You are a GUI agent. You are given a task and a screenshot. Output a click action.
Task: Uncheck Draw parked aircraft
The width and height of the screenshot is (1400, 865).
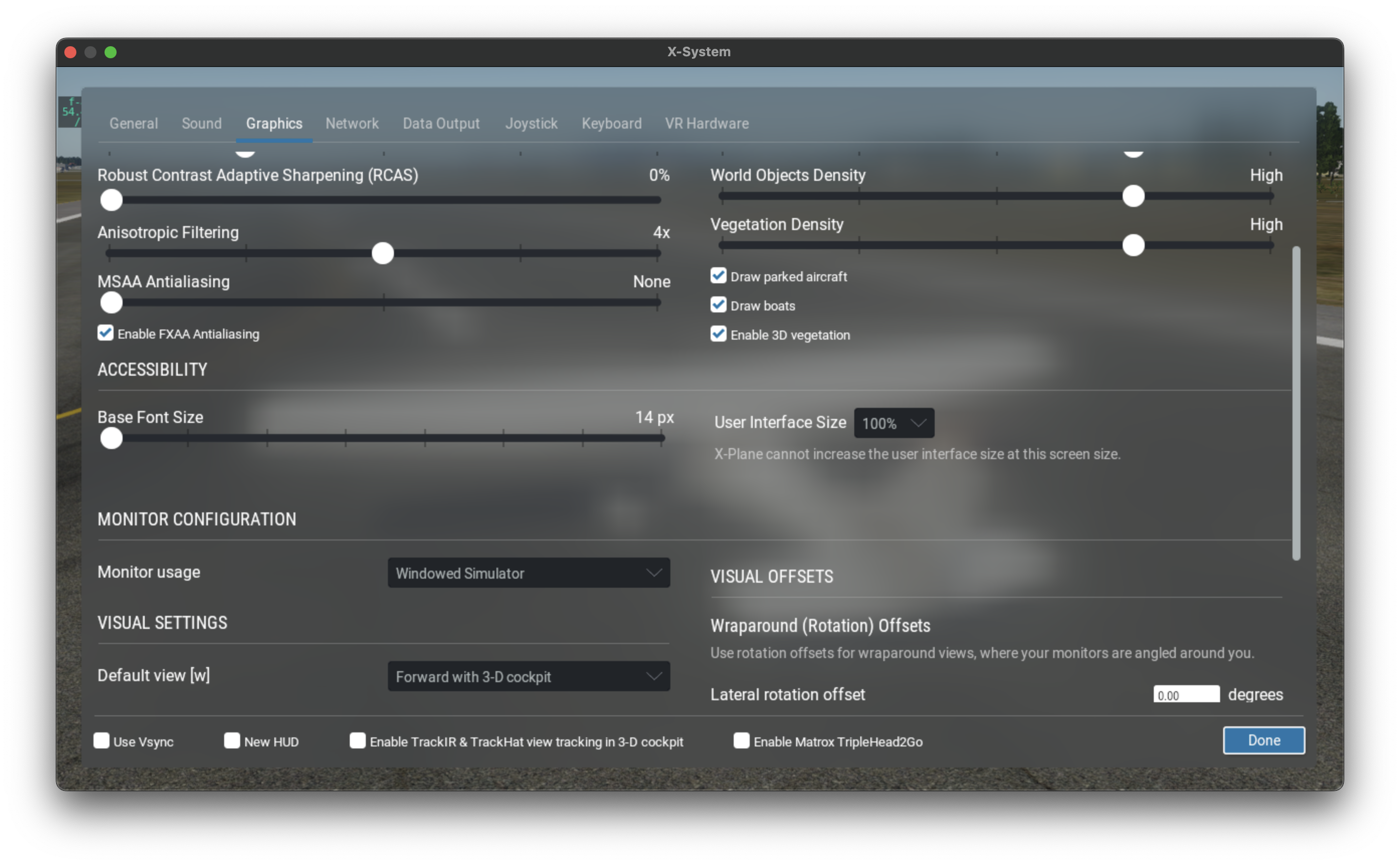point(718,276)
